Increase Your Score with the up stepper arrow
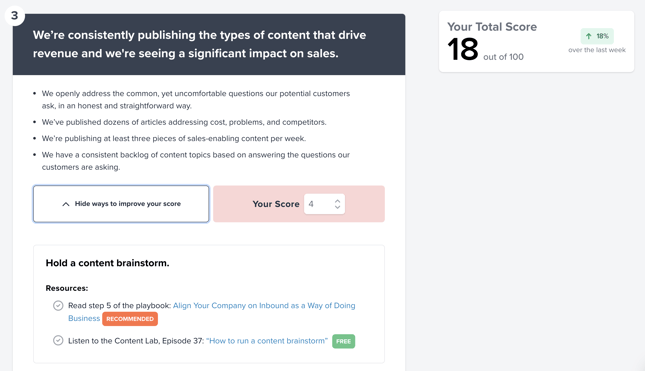Image resolution: width=645 pixels, height=371 pixels. 337,201
